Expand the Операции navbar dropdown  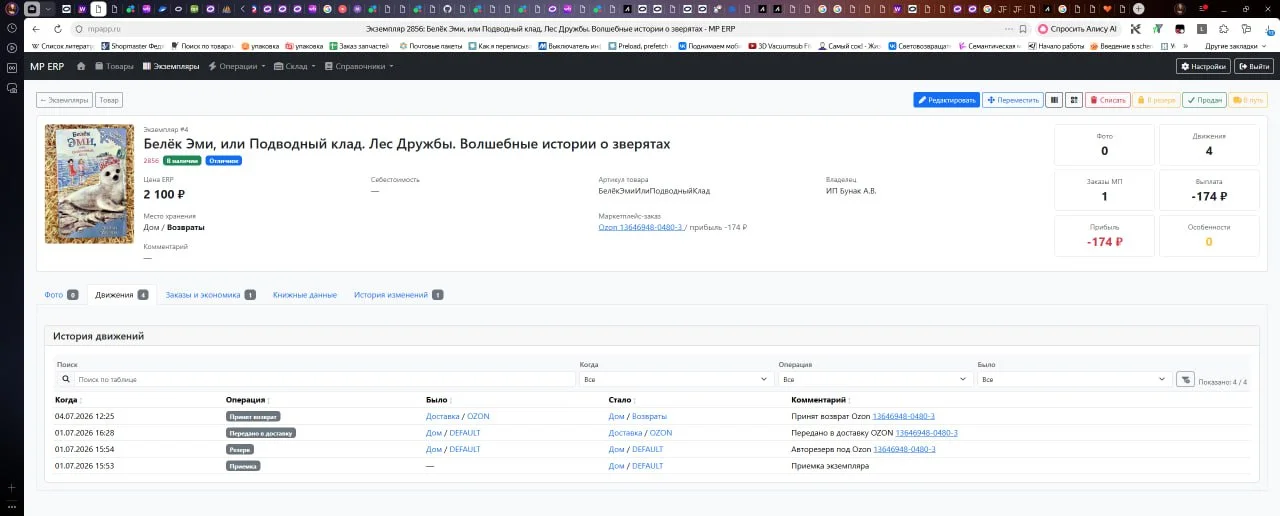tap(236, 66)
